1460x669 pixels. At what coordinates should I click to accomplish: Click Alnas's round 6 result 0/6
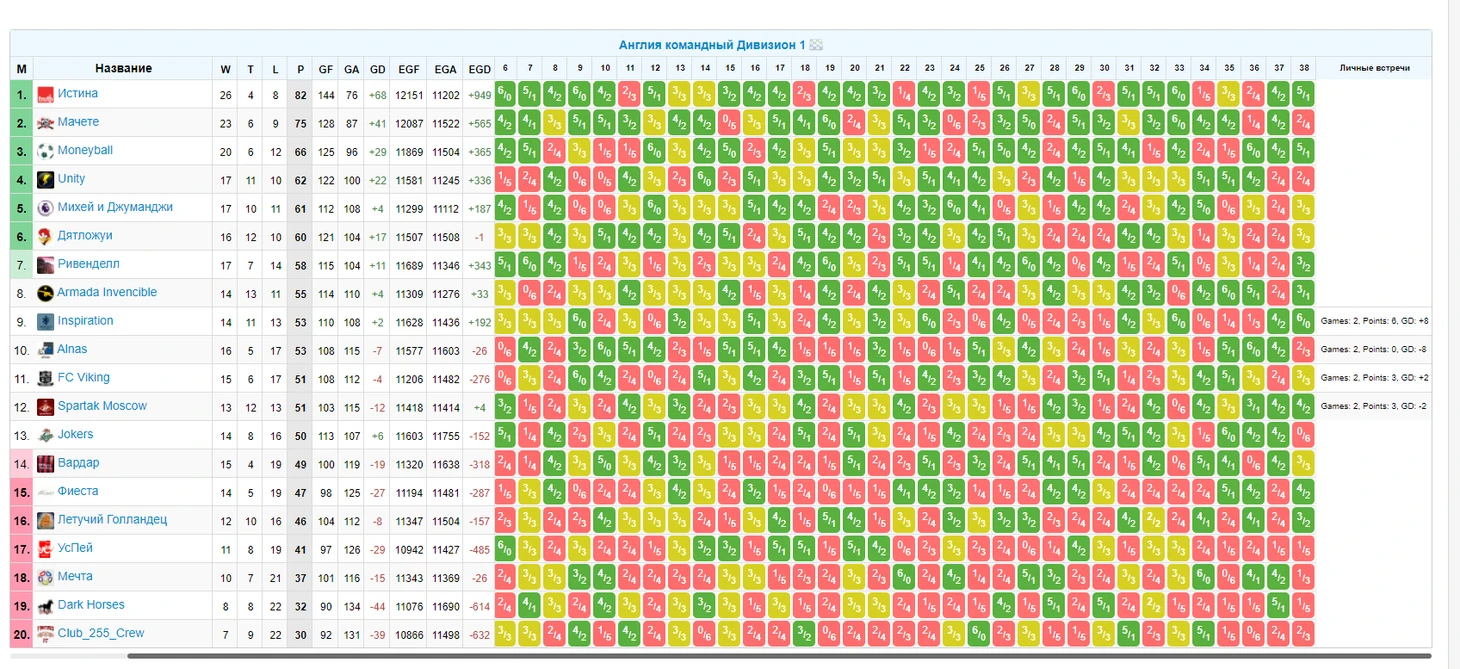pyautogui.click(x=505, y=350)
